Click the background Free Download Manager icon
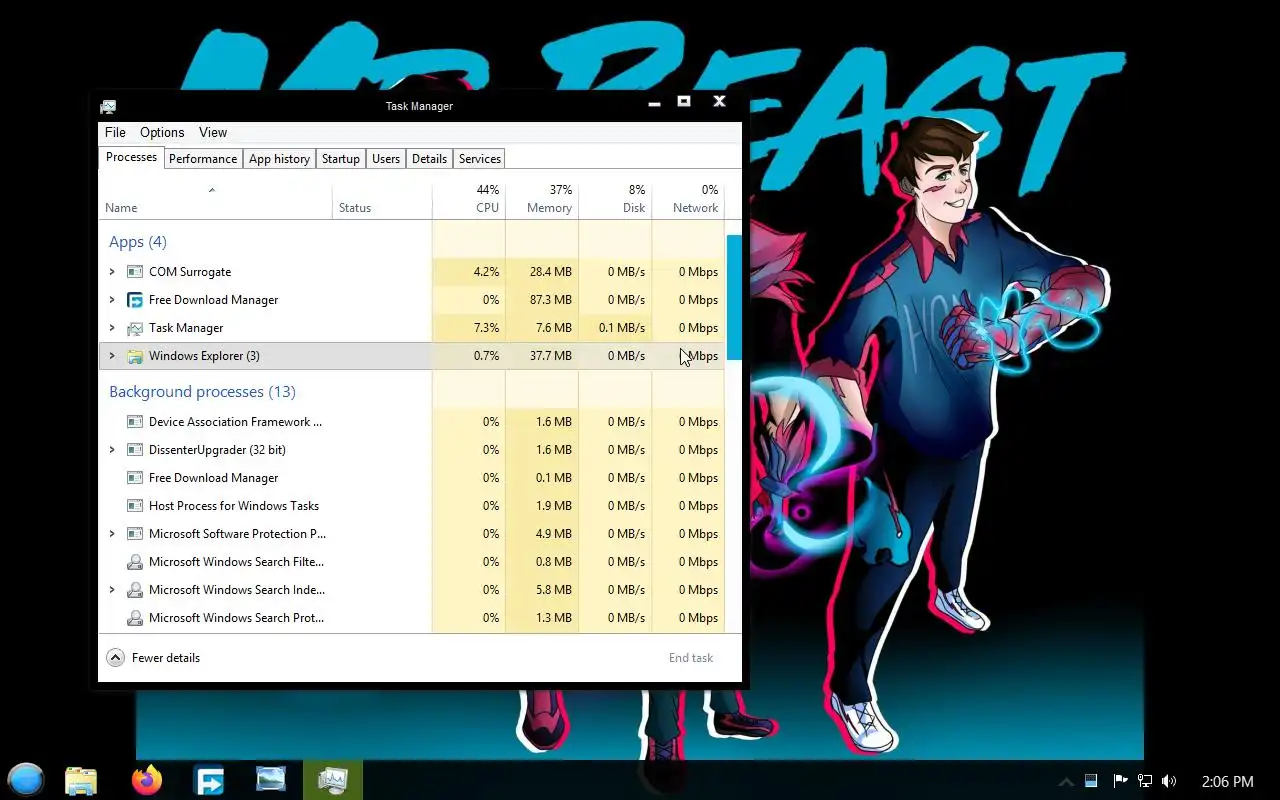The image size is (1280, 800). click(135, 478)
